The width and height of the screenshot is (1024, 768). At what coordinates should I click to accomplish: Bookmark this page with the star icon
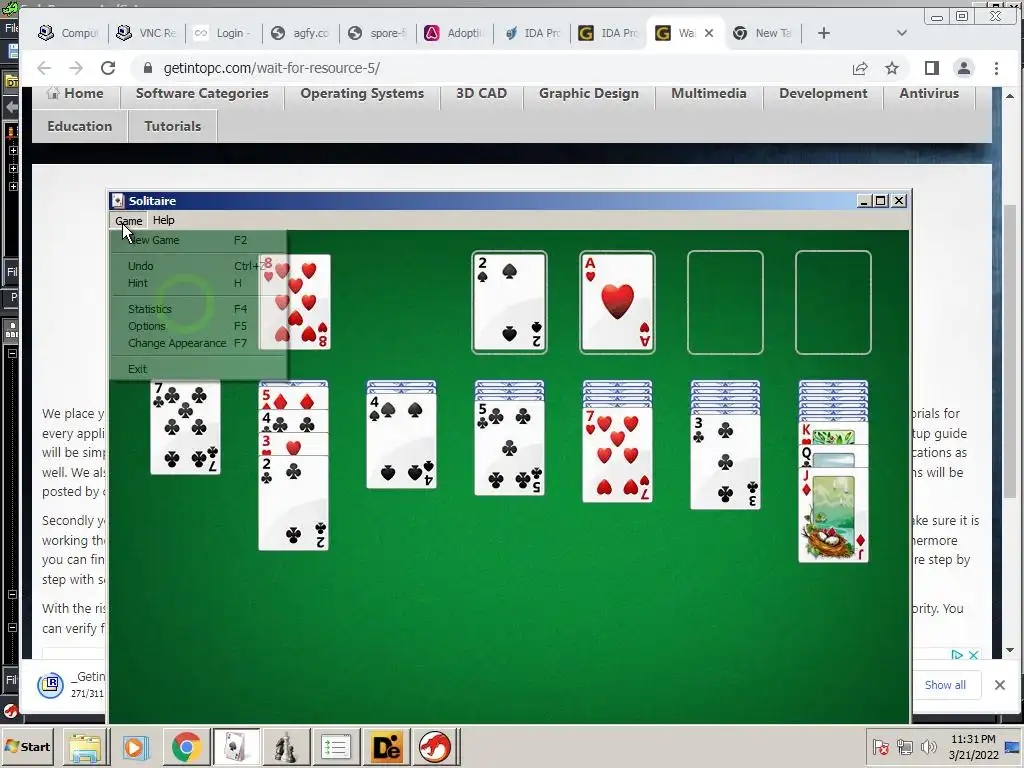(891, 68)
